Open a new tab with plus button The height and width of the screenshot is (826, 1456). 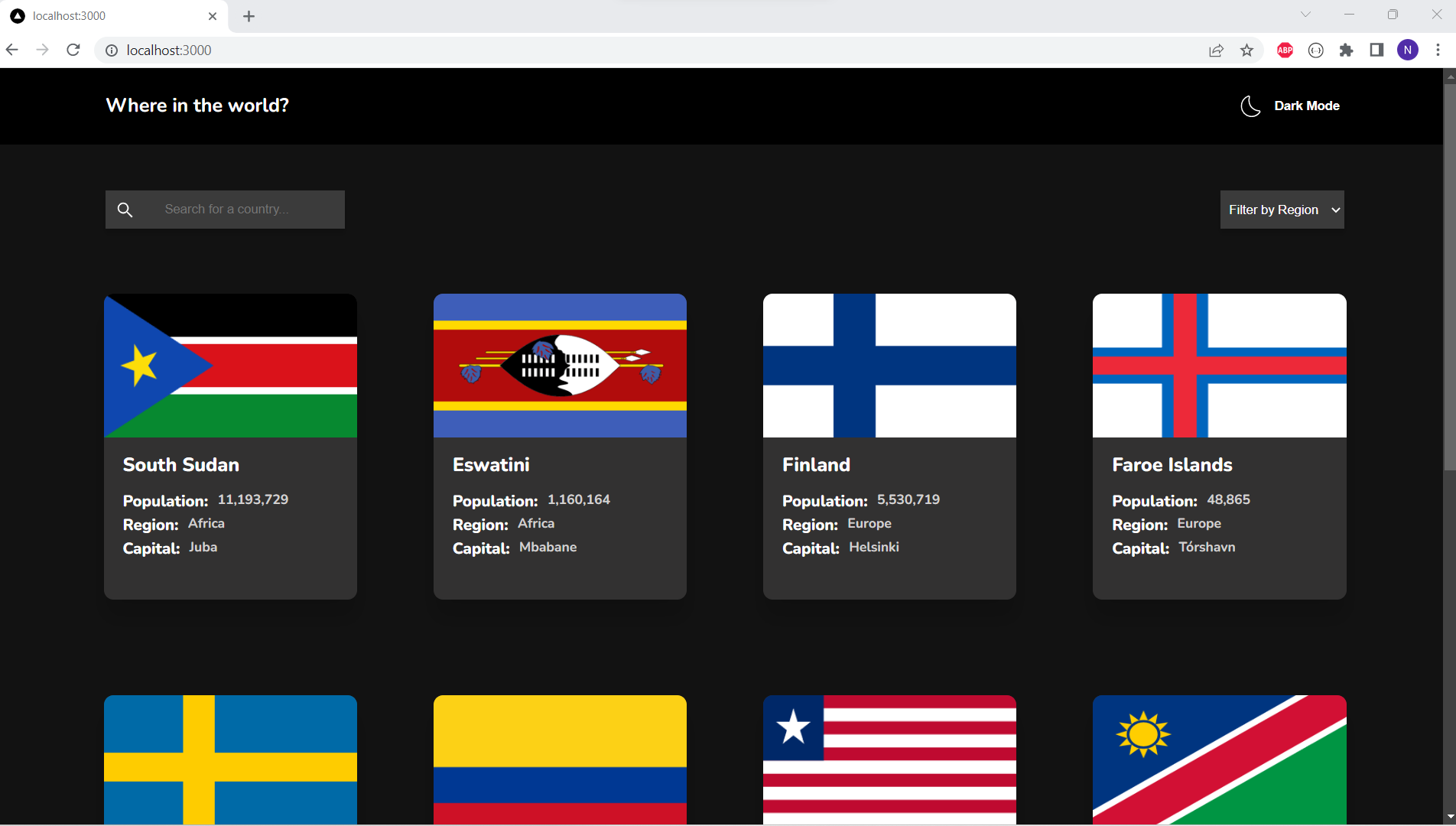tap(249, 16)
